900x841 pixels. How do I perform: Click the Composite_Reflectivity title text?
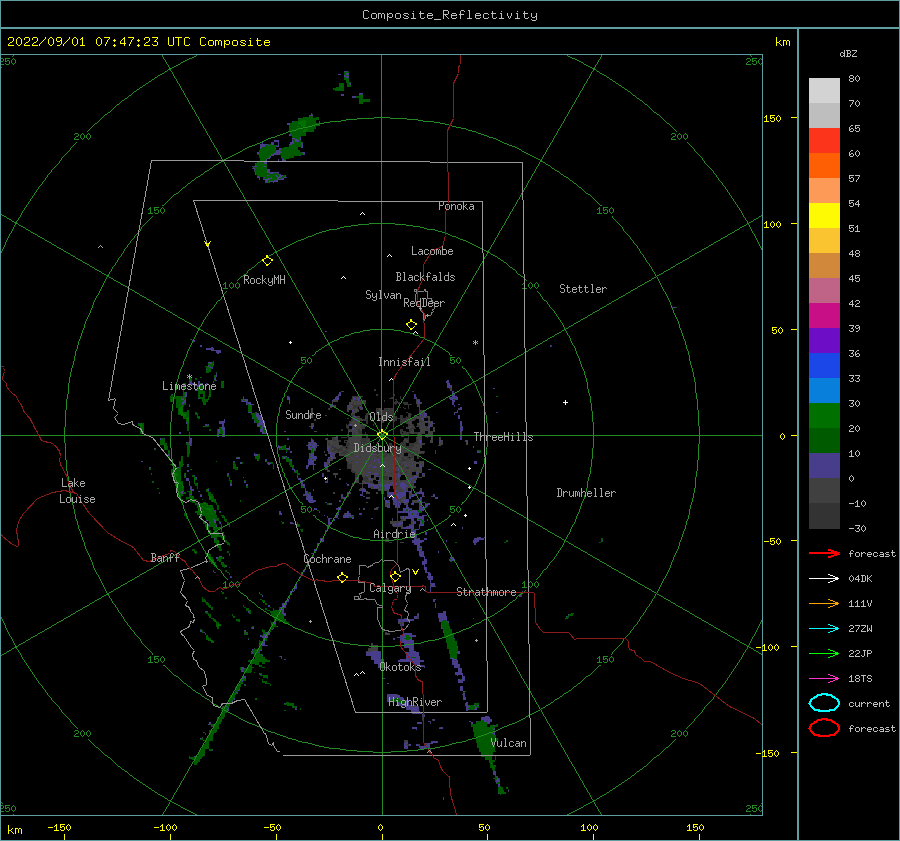(450, 15)
